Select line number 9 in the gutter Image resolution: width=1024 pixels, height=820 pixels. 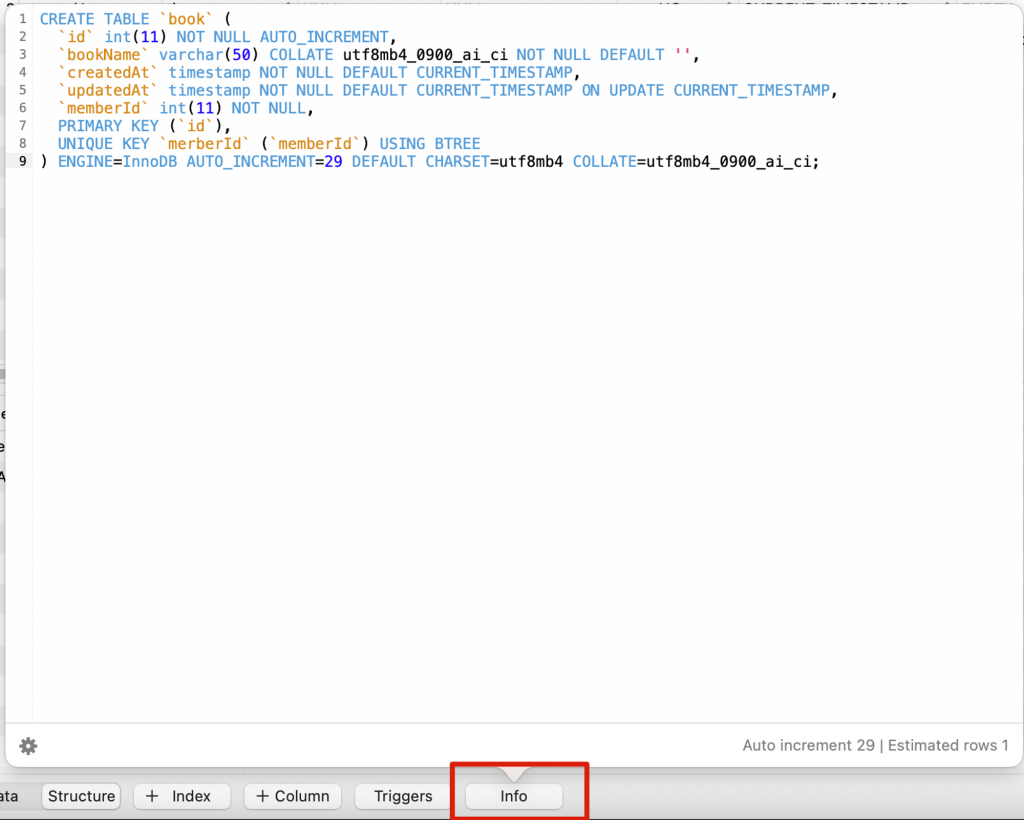tap(23, 161)
